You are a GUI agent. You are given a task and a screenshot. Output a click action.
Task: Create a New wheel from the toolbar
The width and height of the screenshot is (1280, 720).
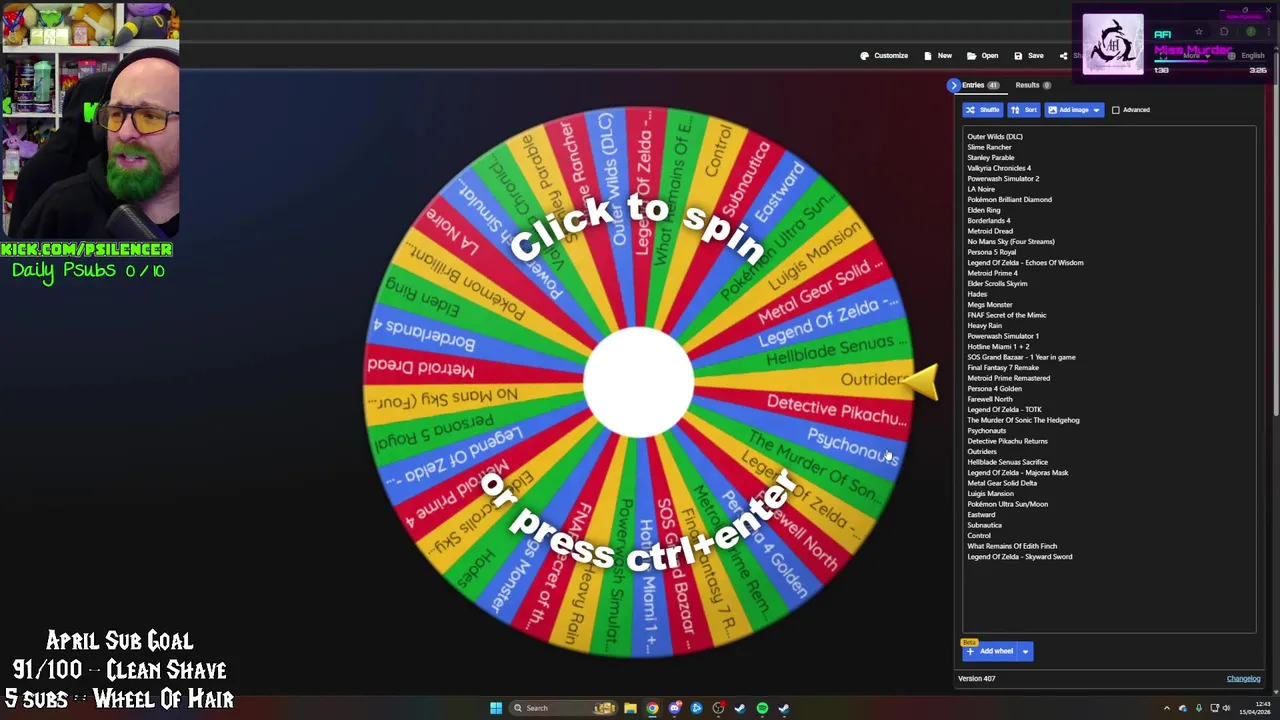click(938, 56)
